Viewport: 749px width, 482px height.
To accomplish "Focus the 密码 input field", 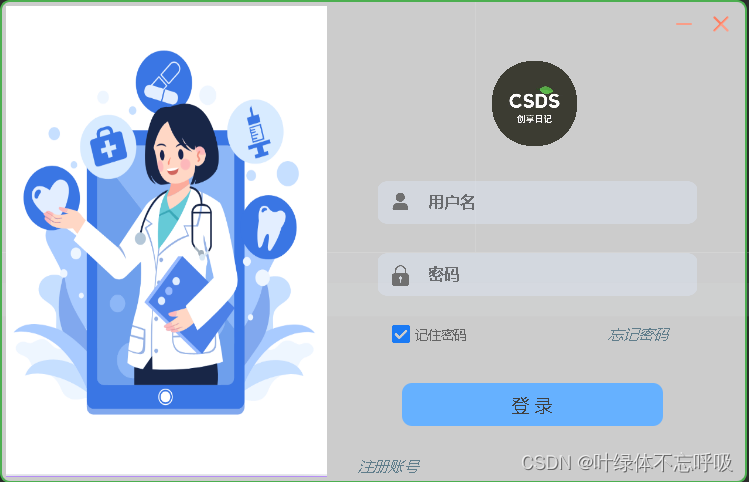I will coord(537,275).
